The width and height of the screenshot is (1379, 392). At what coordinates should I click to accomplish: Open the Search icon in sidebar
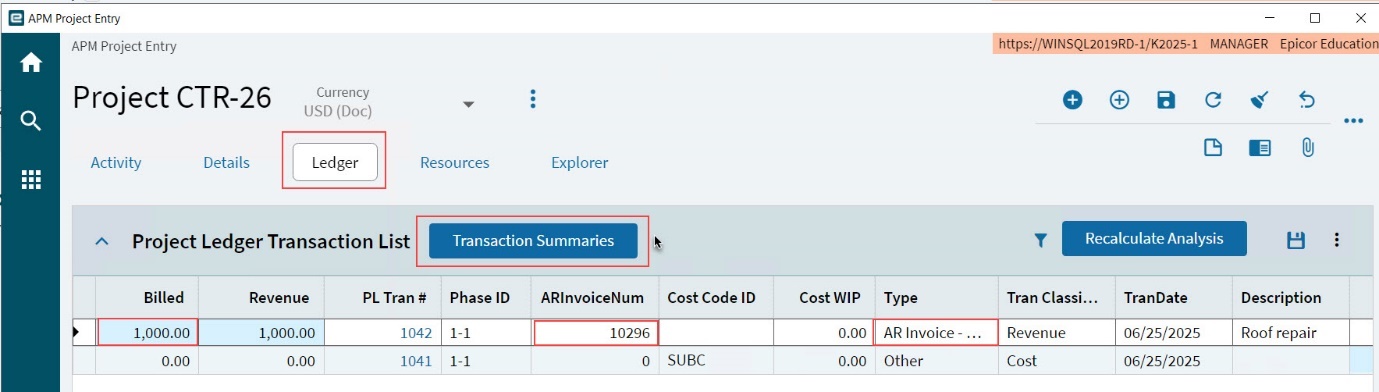pyautogui.click(x=31, y=121)
